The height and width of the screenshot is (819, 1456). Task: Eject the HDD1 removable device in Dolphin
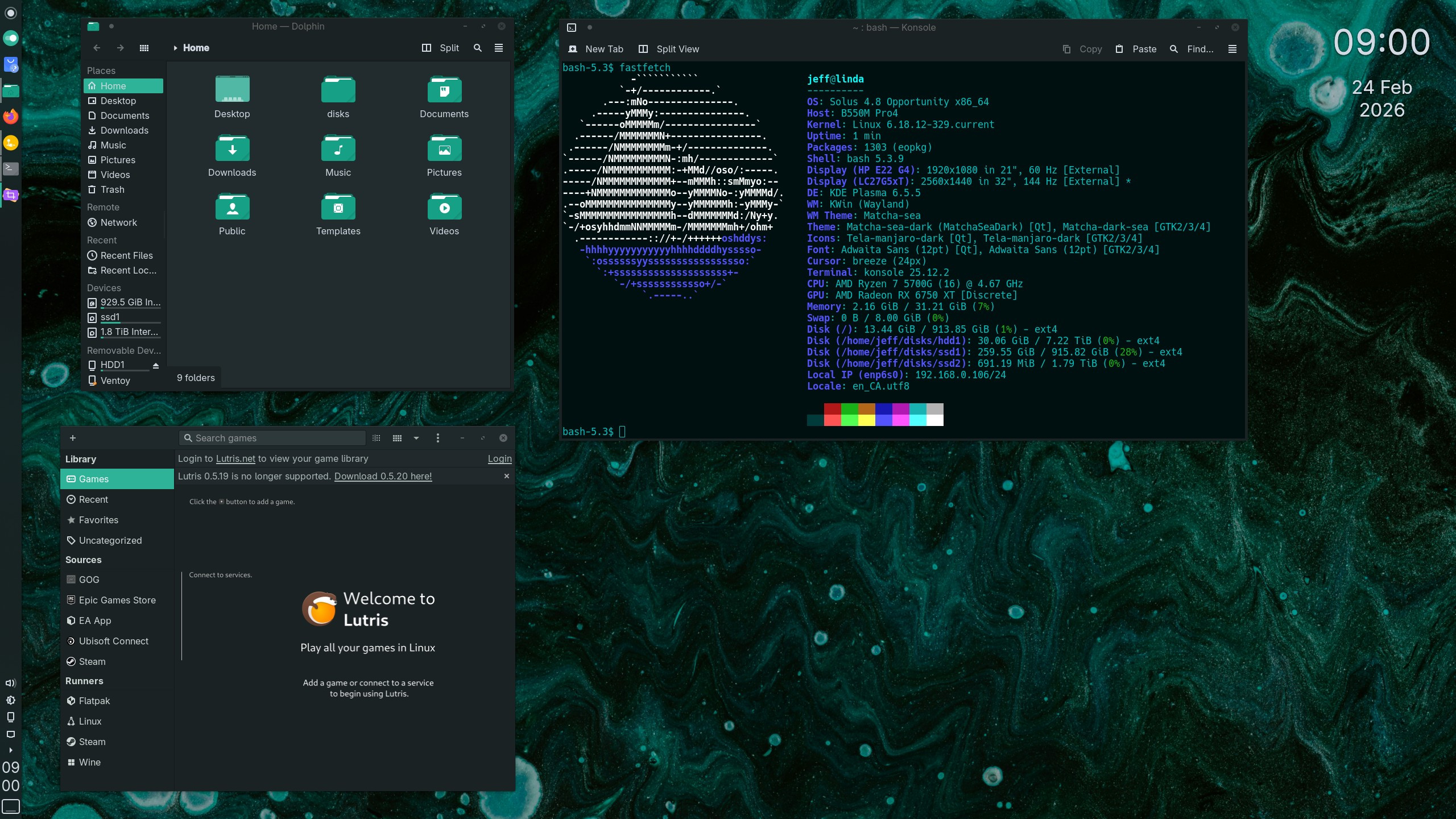tap(156, 366)
